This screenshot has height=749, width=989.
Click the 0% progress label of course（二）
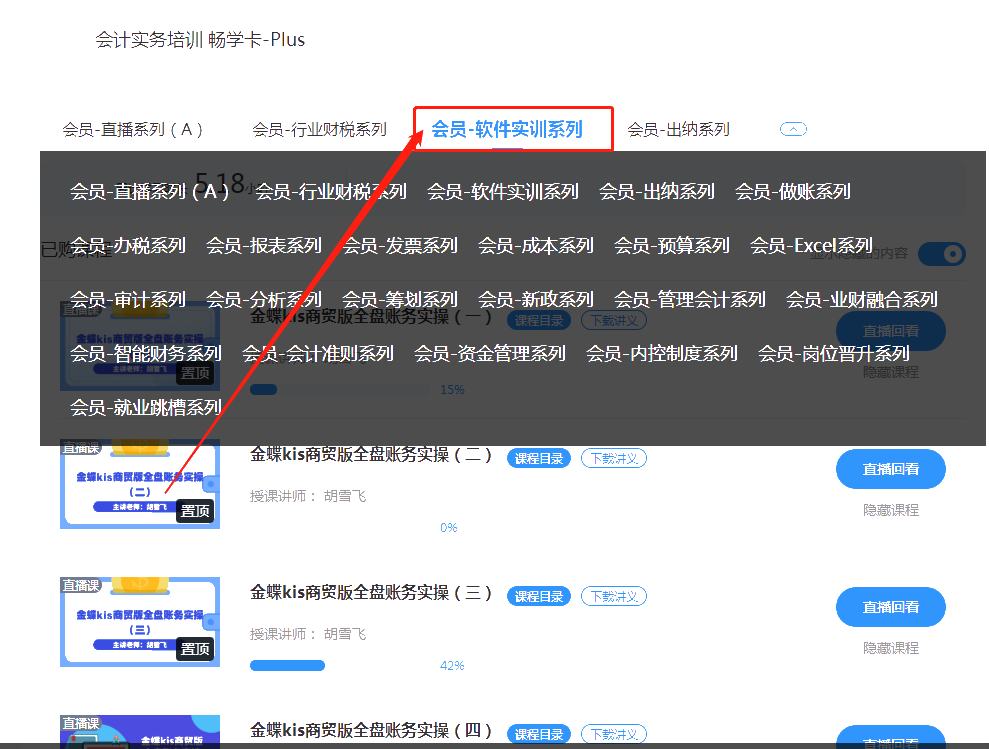click(x=448, y=528)
